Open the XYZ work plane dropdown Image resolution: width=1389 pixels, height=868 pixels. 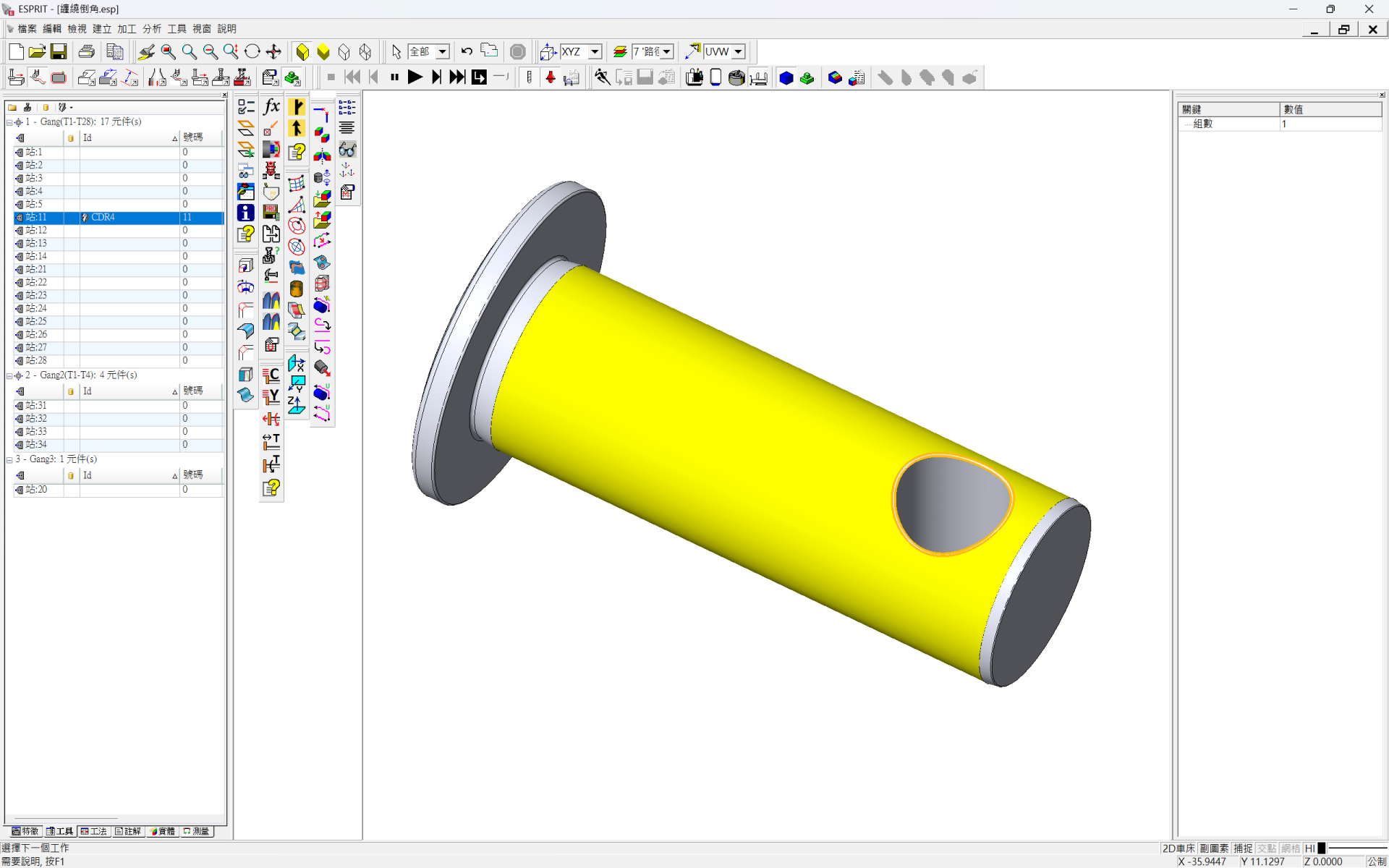(595, 52)
